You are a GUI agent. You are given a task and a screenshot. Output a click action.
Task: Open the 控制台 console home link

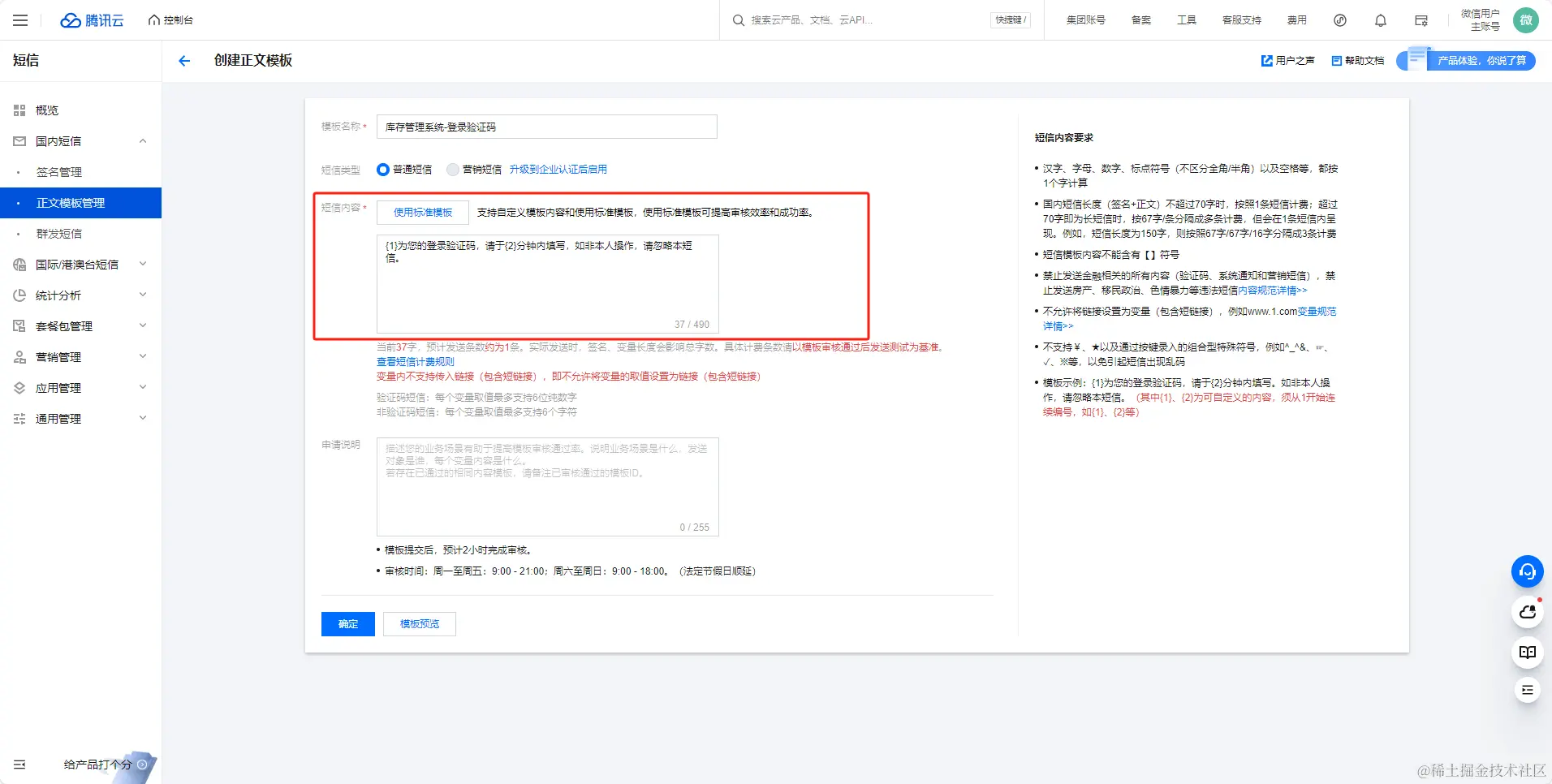click(x=170, y=20)
